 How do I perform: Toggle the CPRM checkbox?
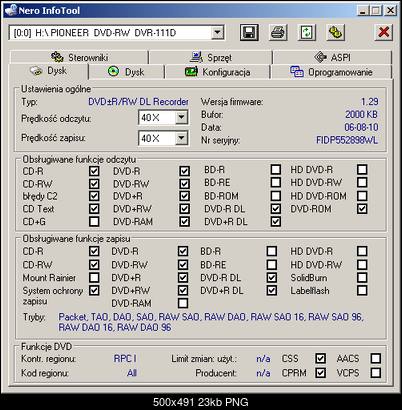(x=320, y=373)
